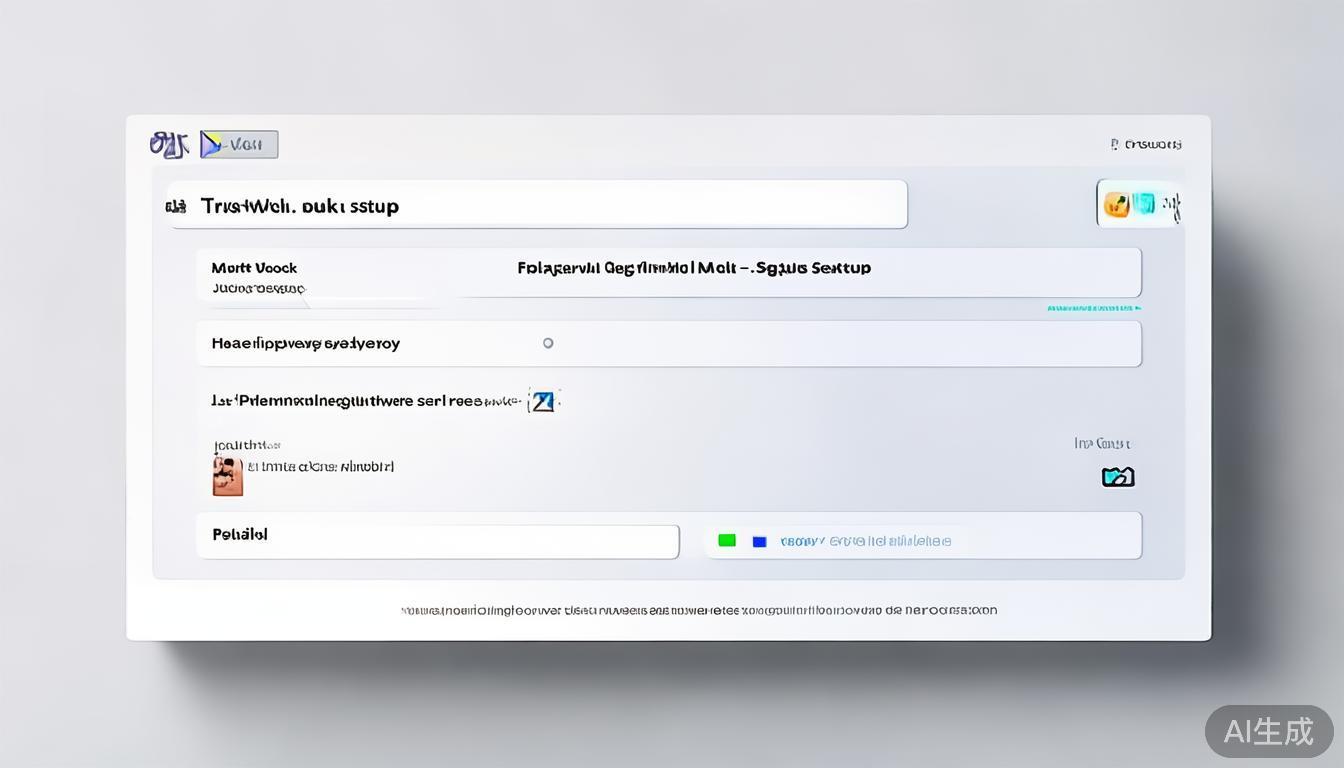
Task: Click the 'Pehalel' input field
Action: coord(438,541)
